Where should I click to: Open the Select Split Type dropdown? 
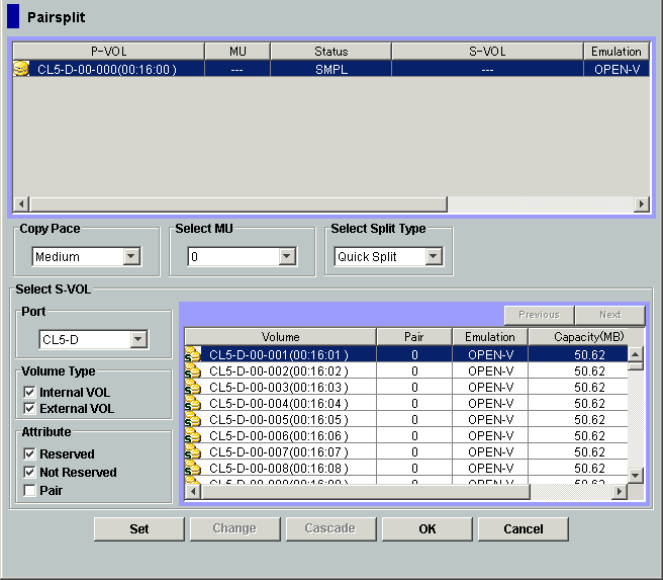click(x=433, y=257)
